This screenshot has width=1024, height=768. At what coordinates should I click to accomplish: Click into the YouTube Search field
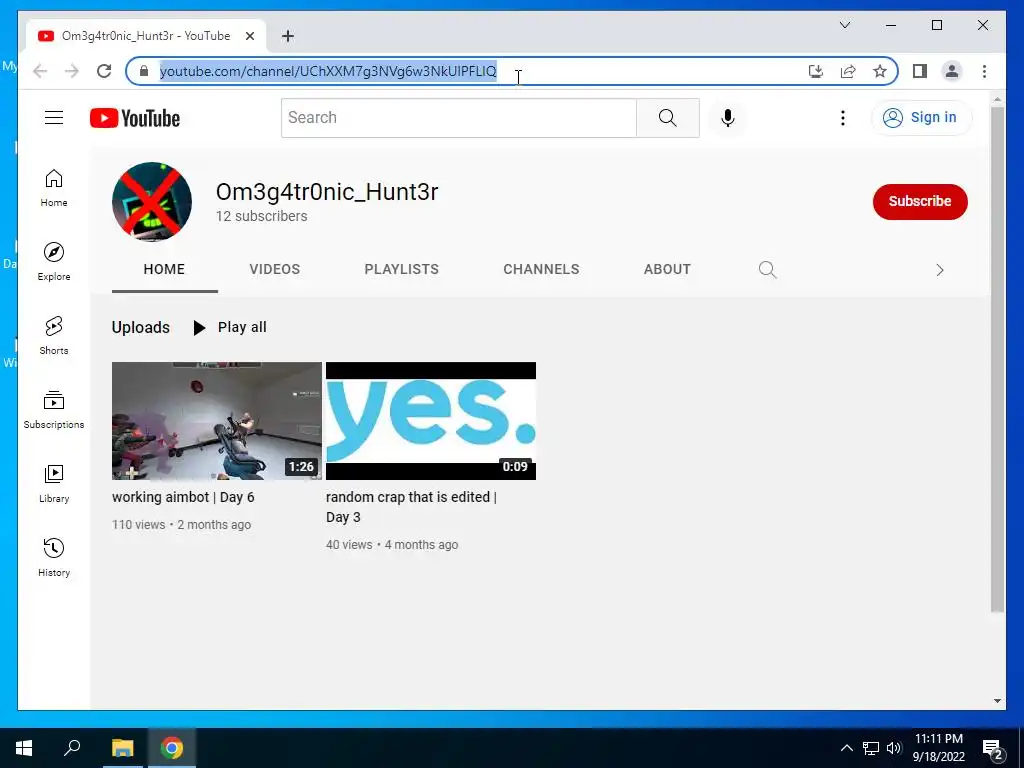click(x=458, y=118)
